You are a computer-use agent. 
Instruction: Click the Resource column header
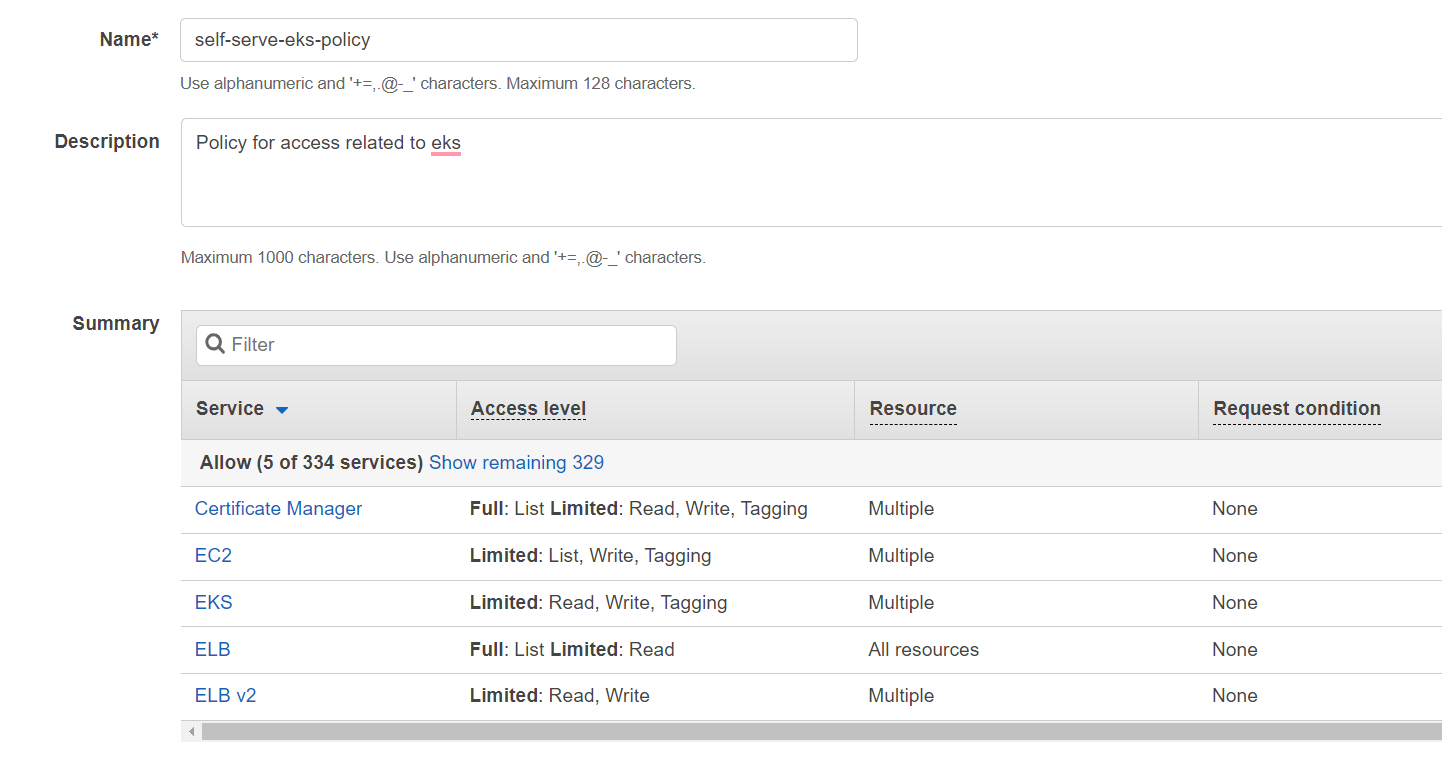(x=913, y=409)
